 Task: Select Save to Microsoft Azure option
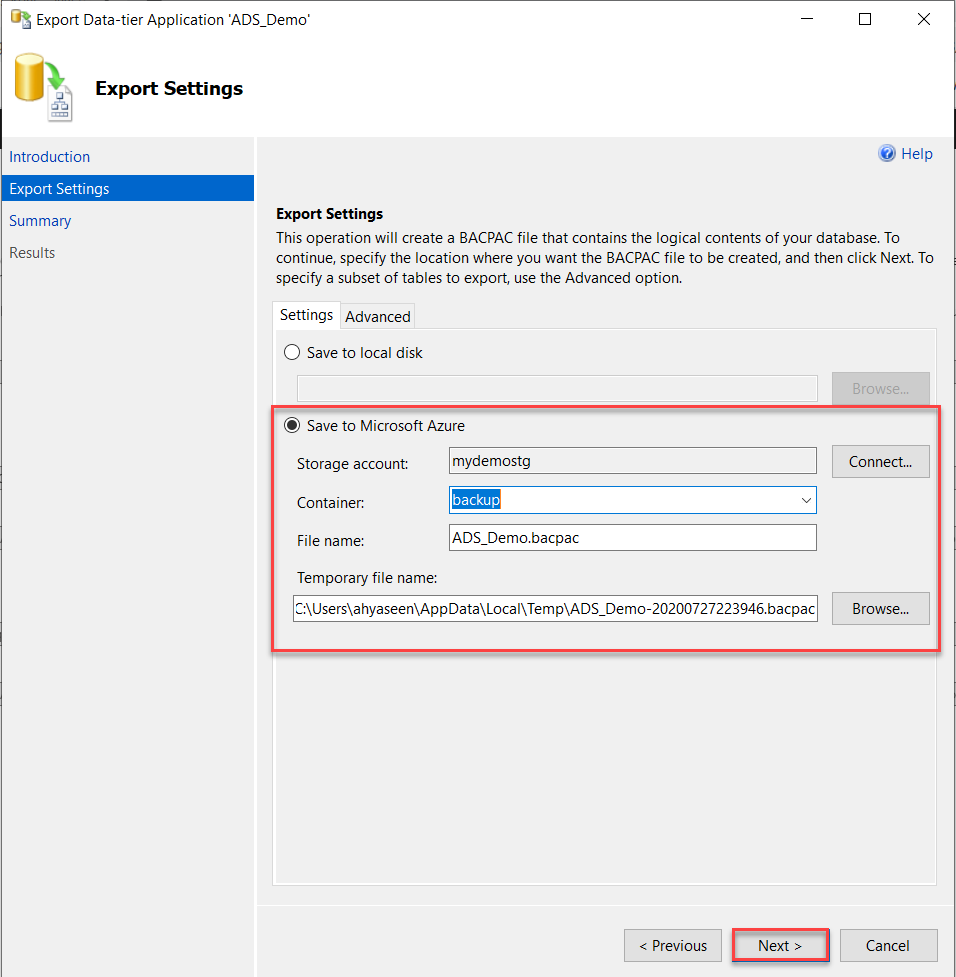click(x=292, y=426)
